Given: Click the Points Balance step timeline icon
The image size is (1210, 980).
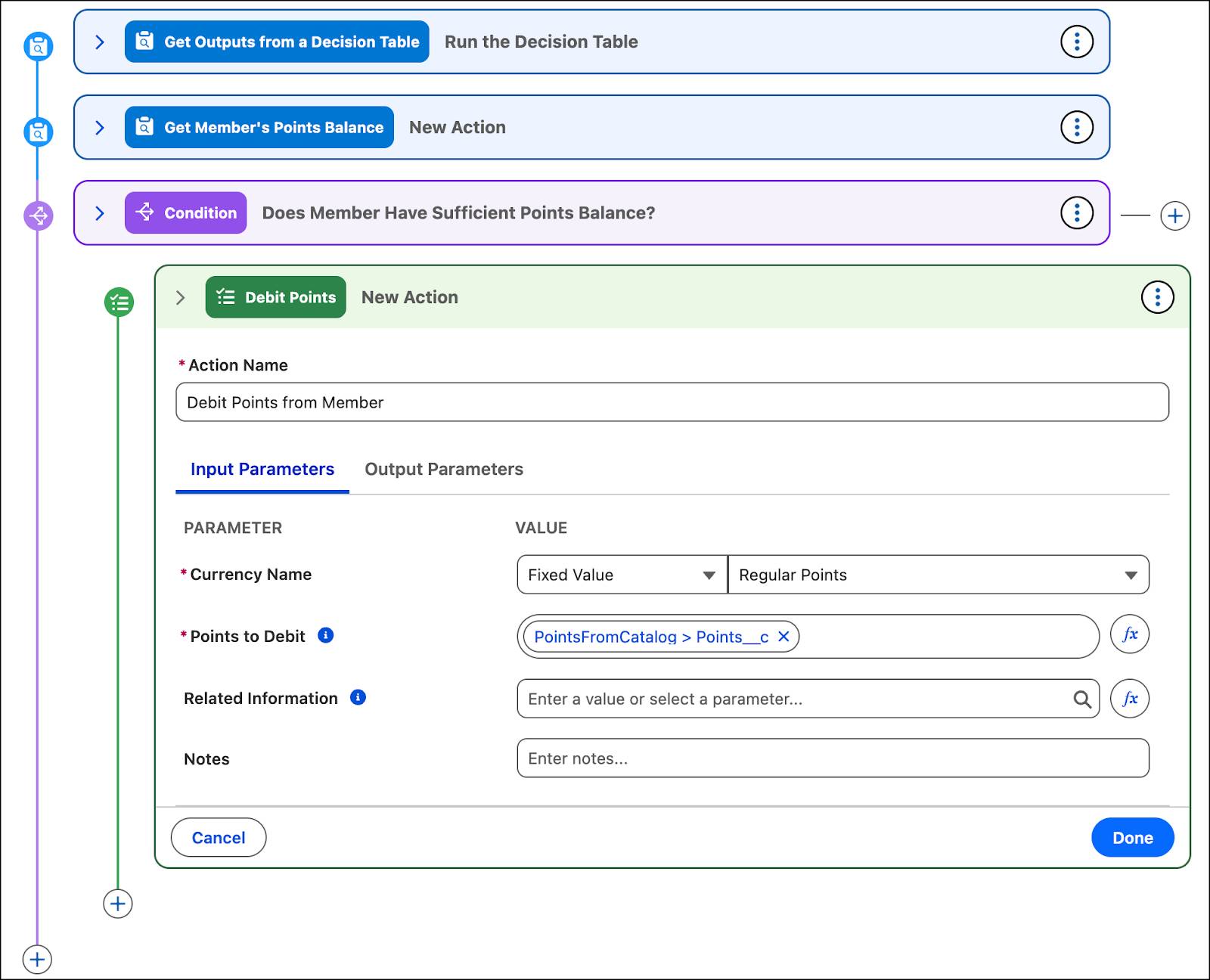Looking at the screenshot, I should point(38,132).
